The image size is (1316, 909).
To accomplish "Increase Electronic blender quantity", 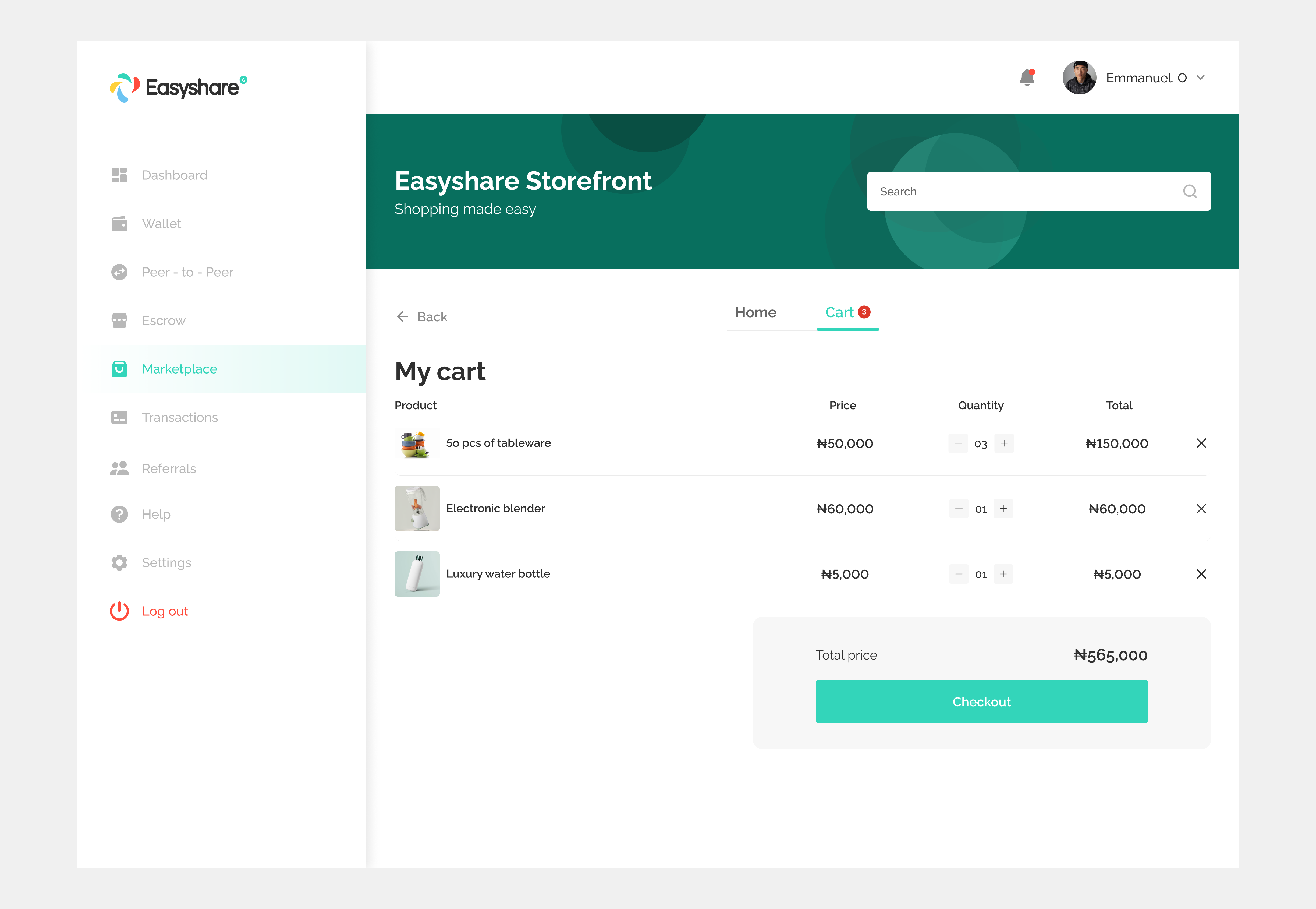I will [x=1003, y=509].
